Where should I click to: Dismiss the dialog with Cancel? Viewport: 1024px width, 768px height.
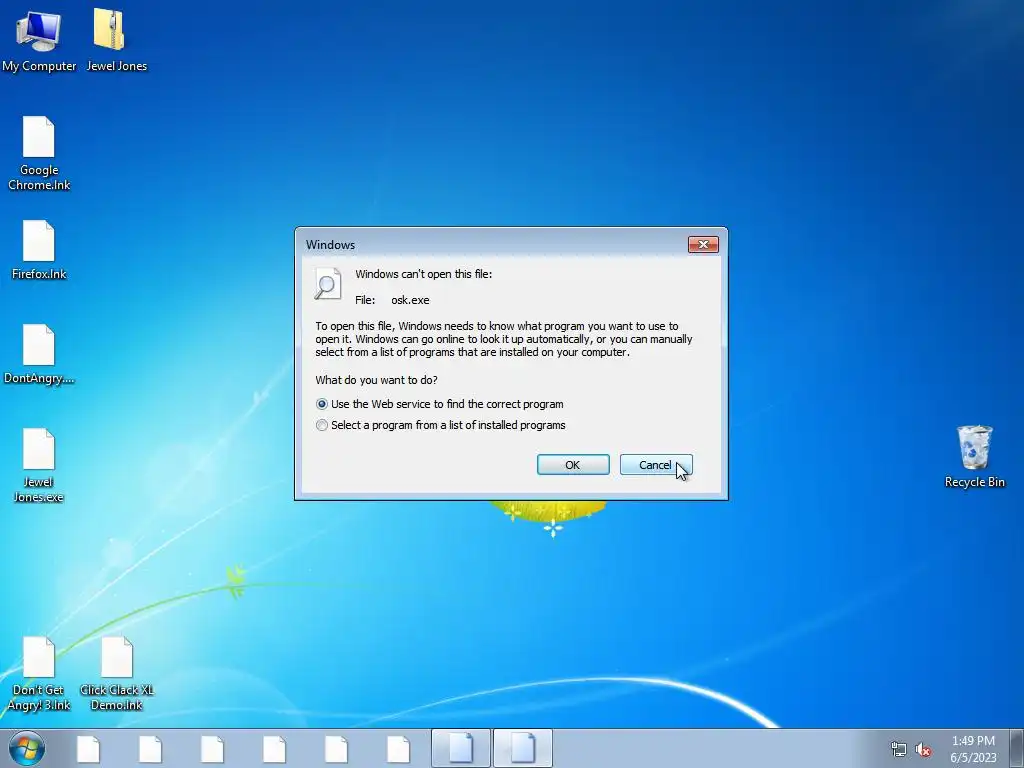pyautogui.click(x=656, y=465)
